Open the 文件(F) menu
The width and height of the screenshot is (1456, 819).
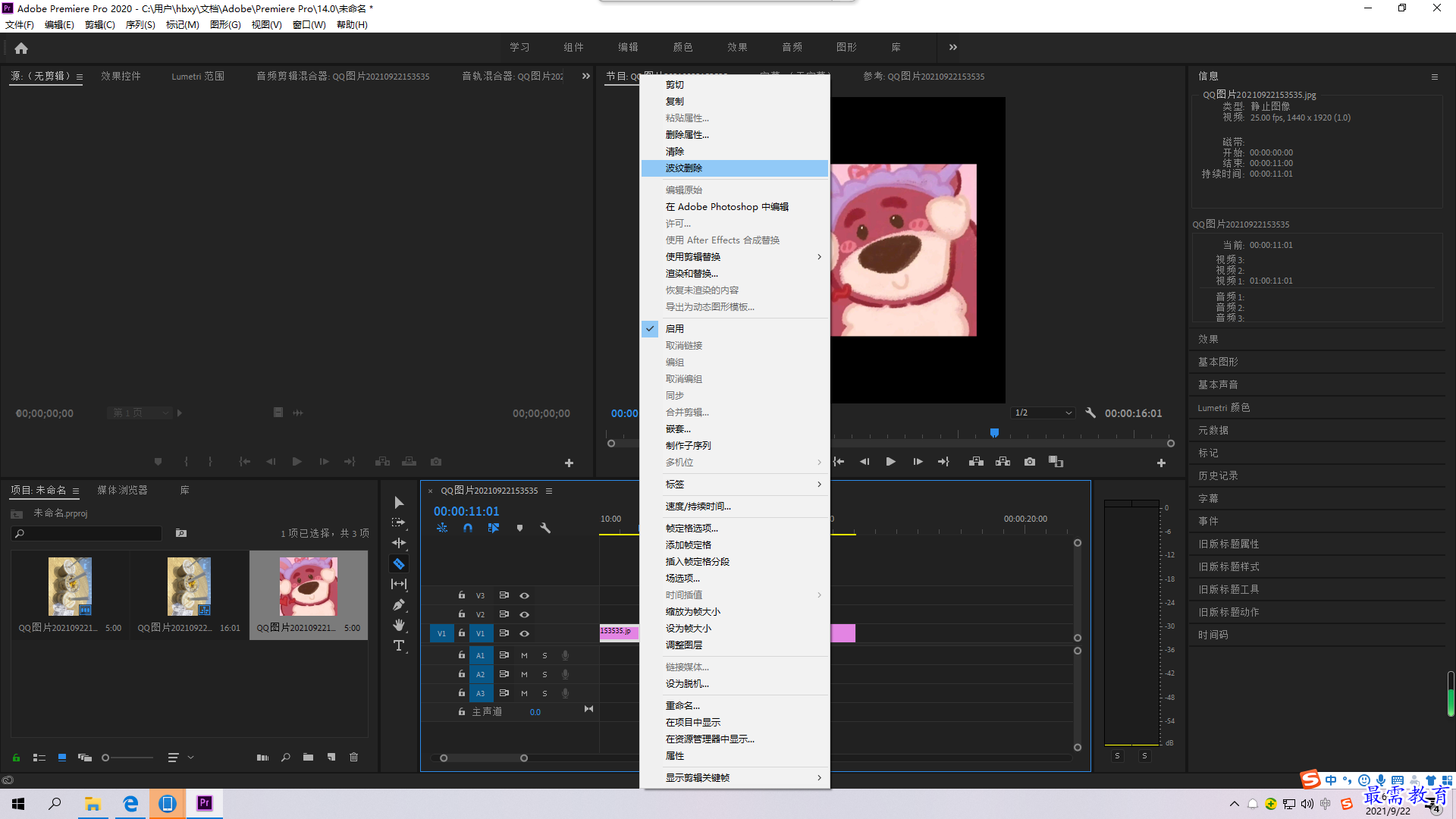click(x=20, y=25)
